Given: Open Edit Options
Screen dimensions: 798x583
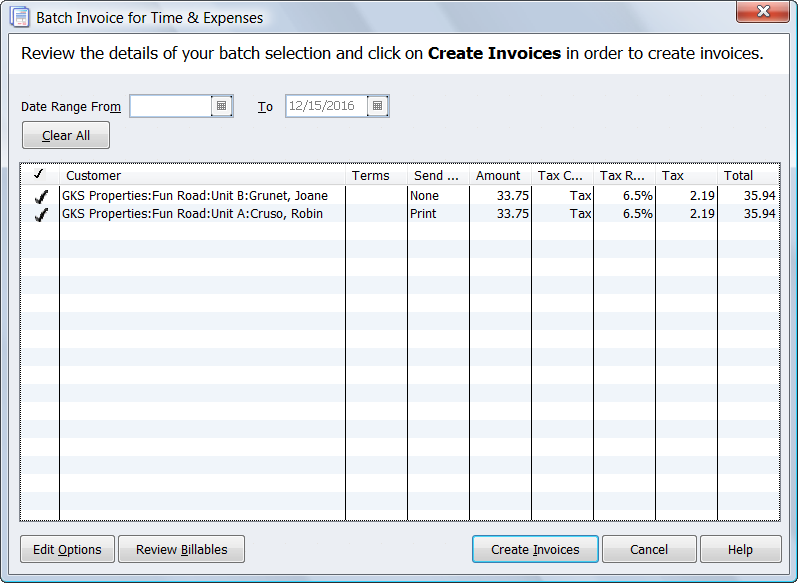Looking at the screenshot, I should 67,549.
